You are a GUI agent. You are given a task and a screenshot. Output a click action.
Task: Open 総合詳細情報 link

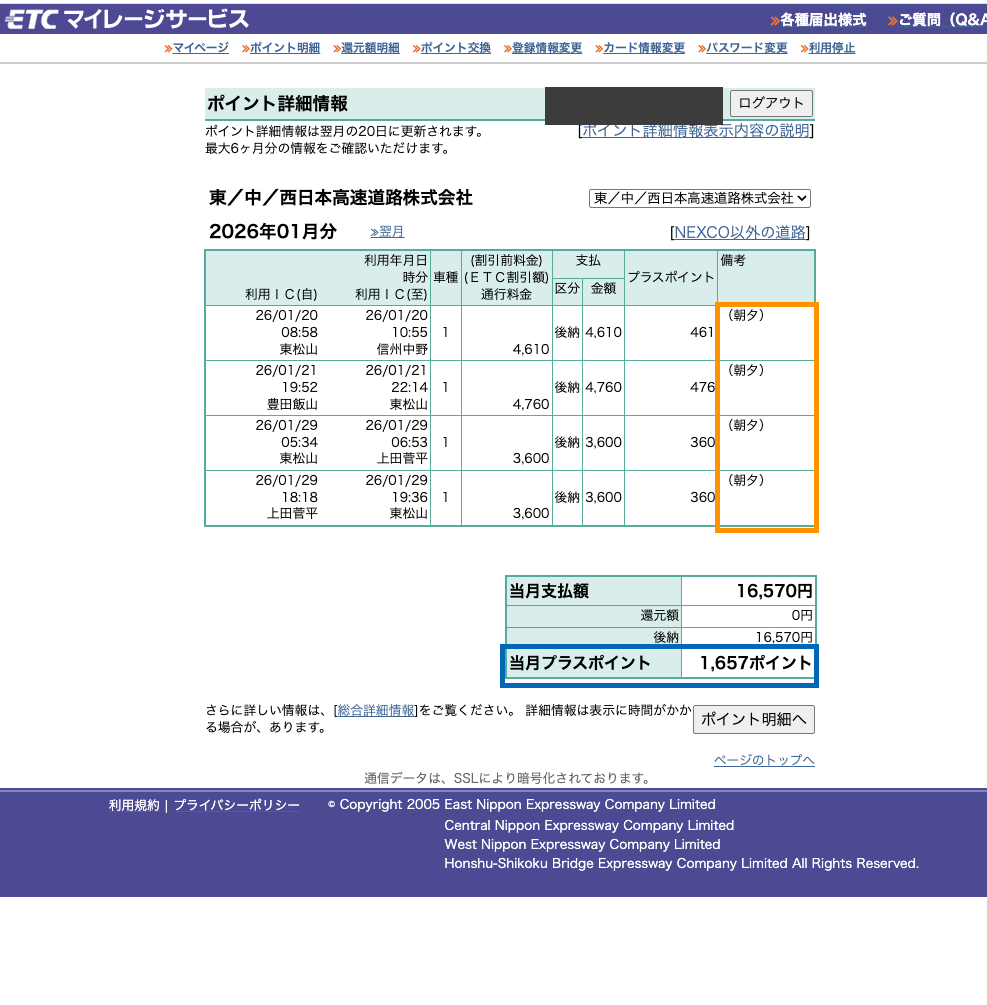(x=376, y=710)
